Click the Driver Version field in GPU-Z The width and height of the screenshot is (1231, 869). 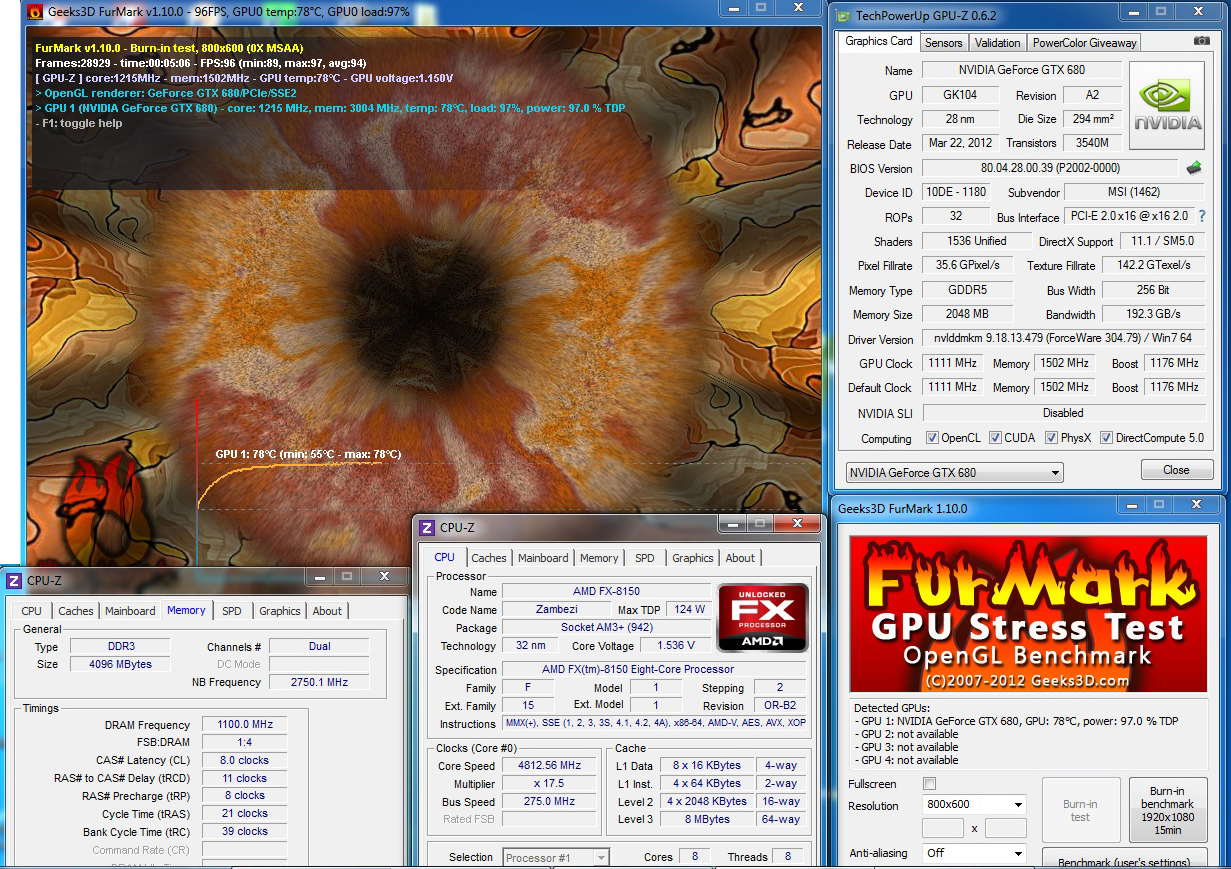click(x=1064, y=339)
